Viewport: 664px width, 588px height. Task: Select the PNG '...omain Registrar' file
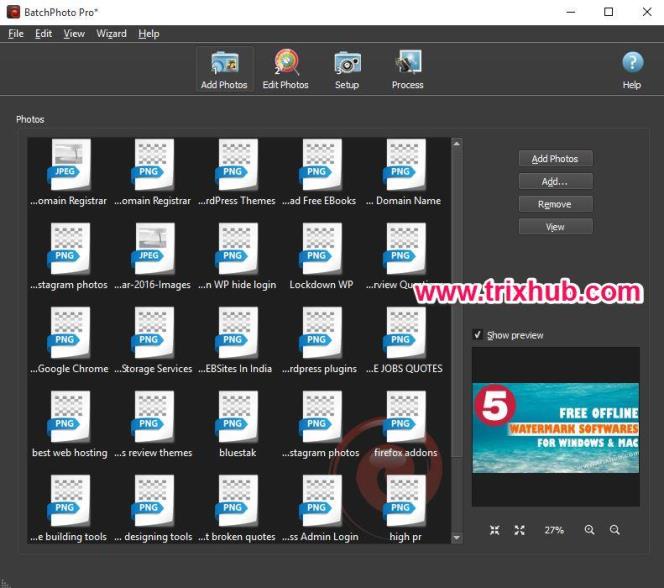pos(153,173)
